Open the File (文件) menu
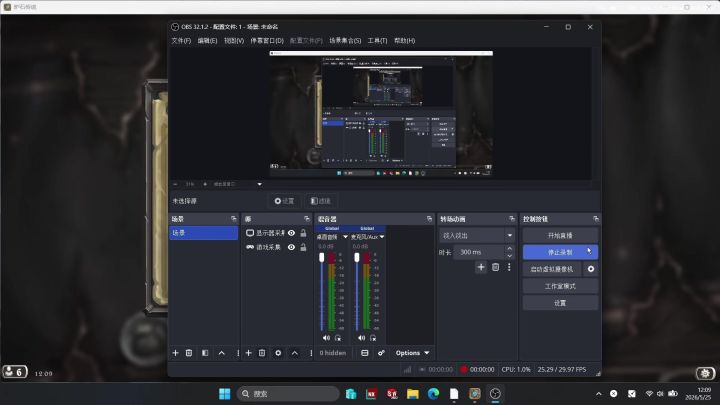 pyautogui.click(x=181, y=40)
